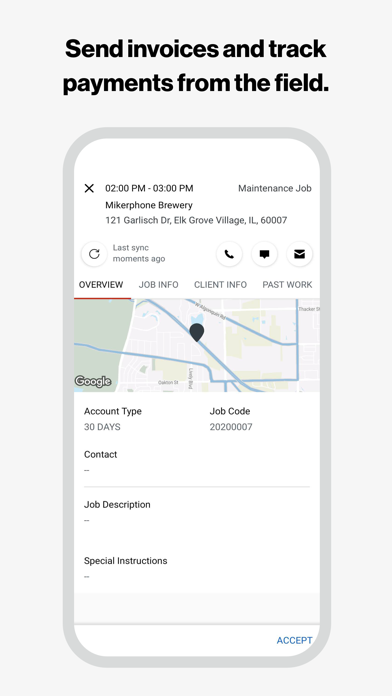Open the Google map preview
Image resolution: width=392 pixels, height=696 pixels.
197,345
